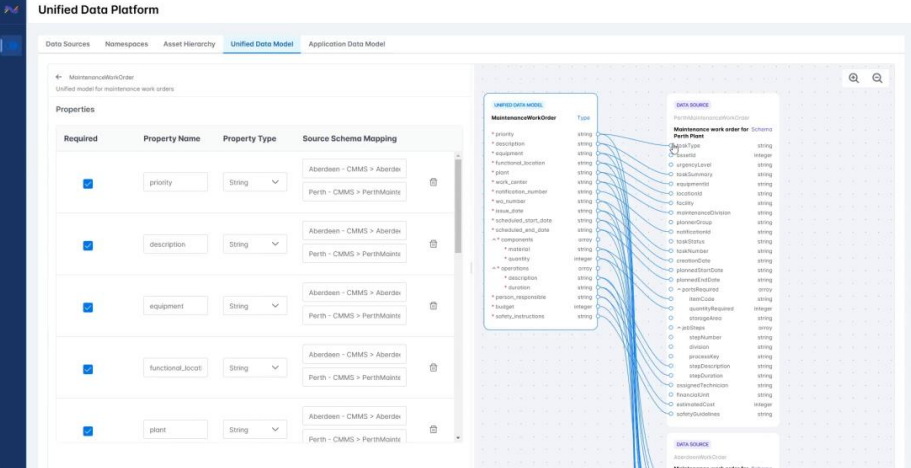Click the 'safety_instructions' row in unified model

pyautogui.click(x=541, y=316)
